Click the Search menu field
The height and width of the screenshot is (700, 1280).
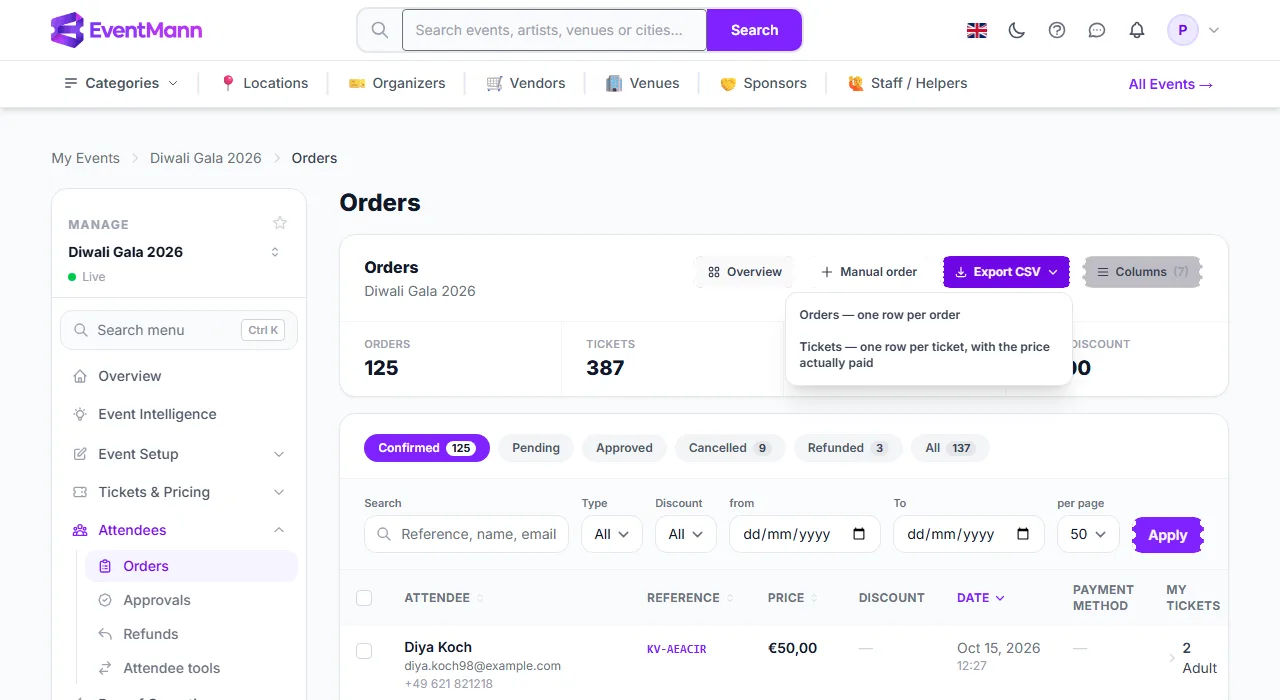[x=179, y=330]
